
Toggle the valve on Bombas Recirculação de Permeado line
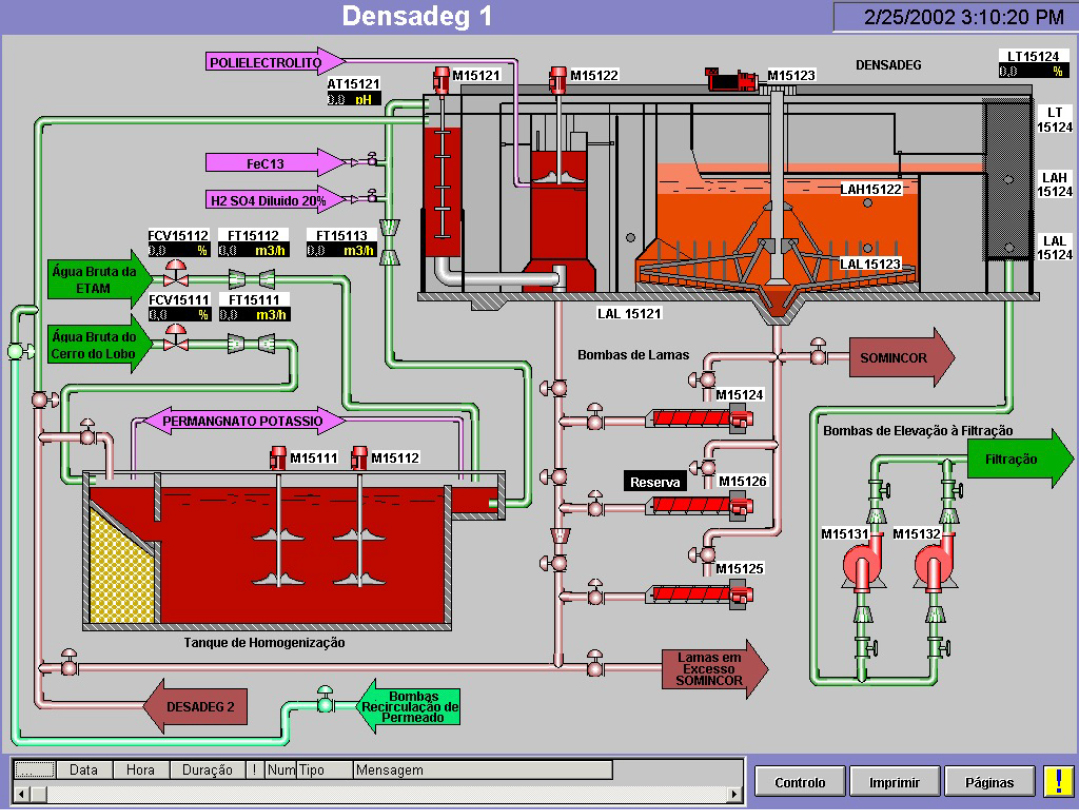325,704
